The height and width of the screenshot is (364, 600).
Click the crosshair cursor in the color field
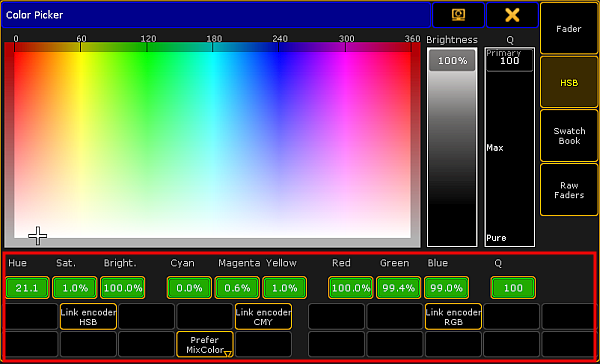38,235
